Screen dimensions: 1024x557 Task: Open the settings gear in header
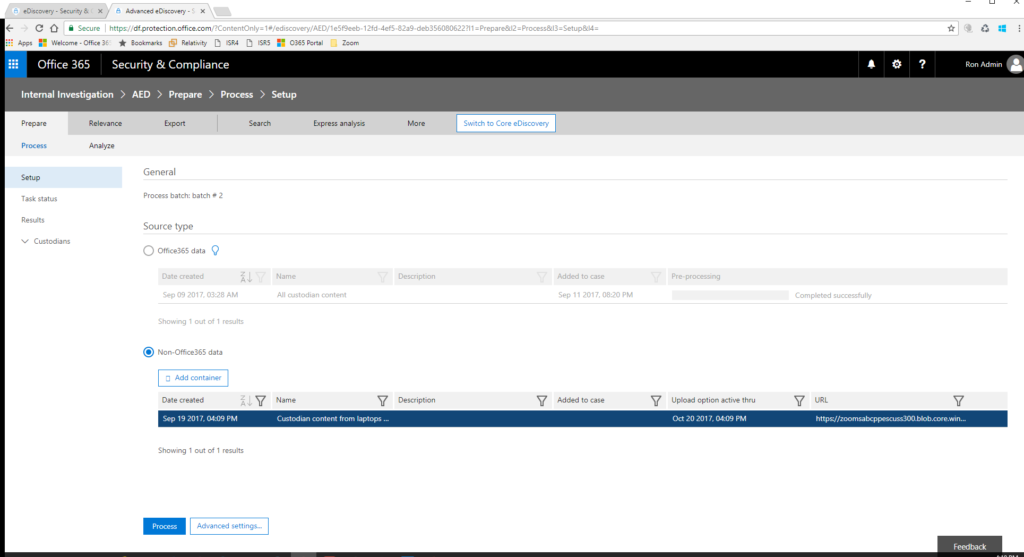896,64
